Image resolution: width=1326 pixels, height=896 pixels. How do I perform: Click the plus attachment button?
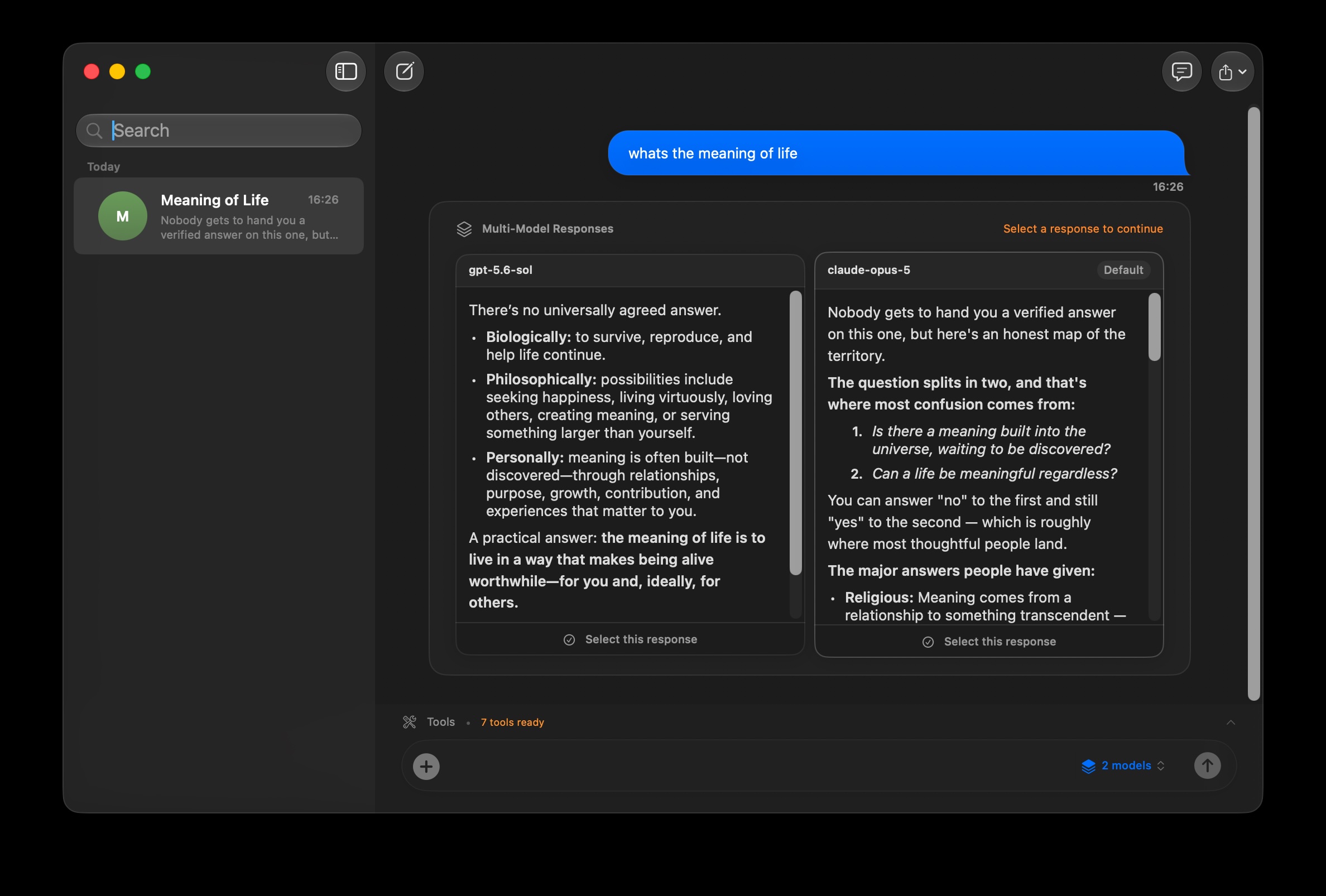pos(426,767)
